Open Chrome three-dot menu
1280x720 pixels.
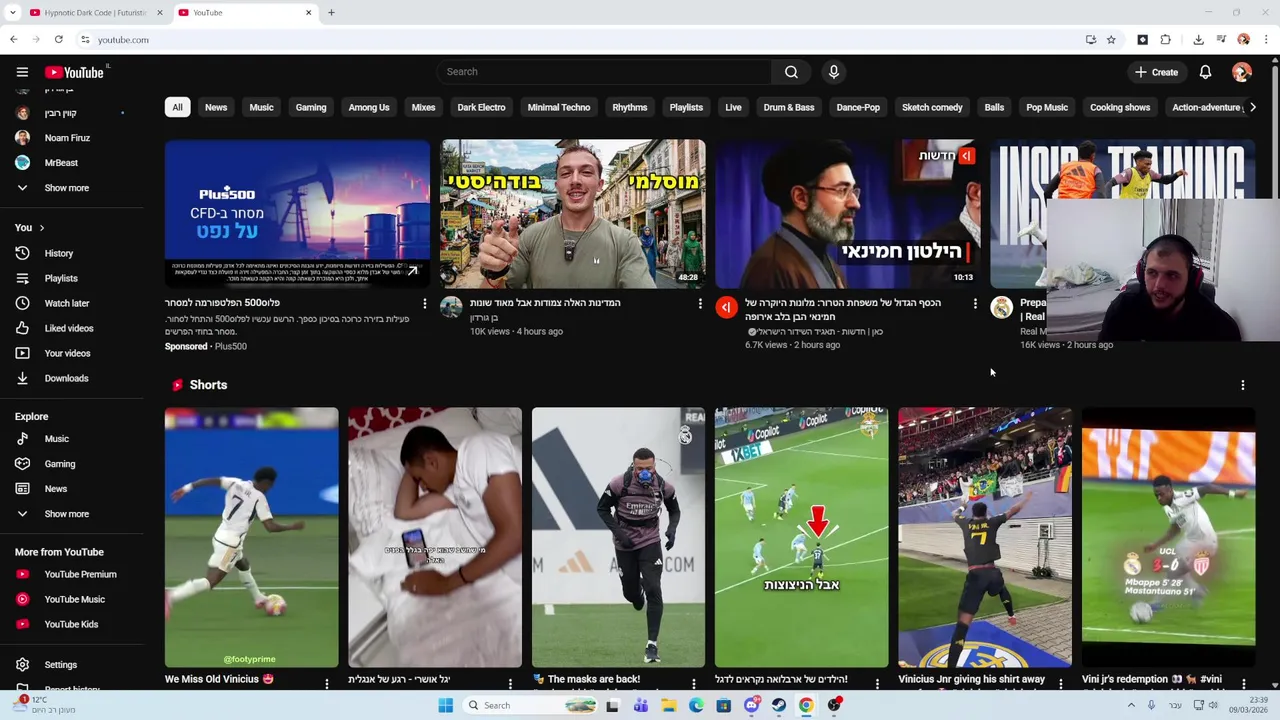tap(1266, 40)
